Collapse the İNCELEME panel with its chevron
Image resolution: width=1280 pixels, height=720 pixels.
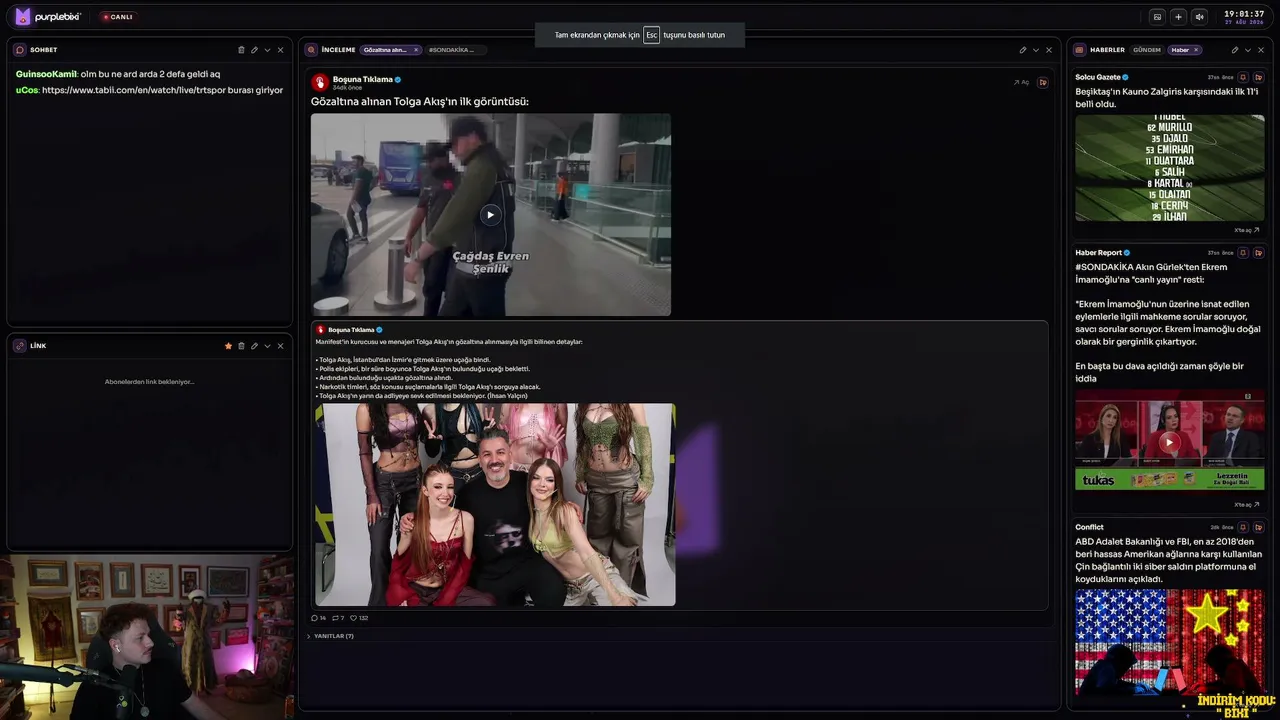tap(1035, 50)
